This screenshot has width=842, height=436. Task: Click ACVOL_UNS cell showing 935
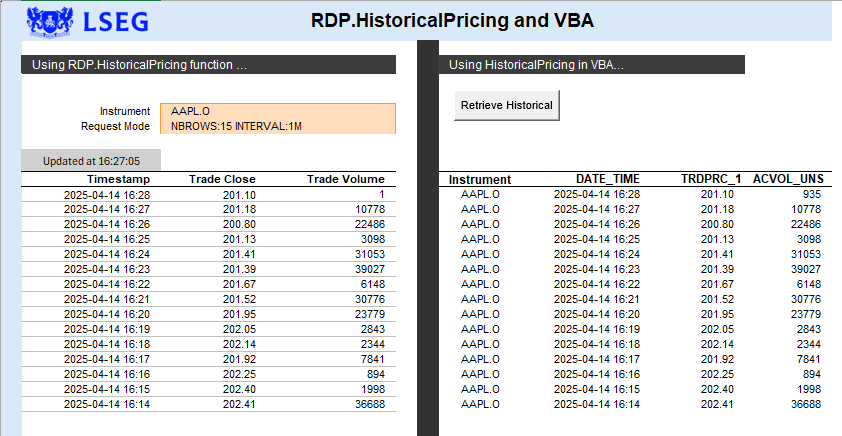click(x=812, y=194)
